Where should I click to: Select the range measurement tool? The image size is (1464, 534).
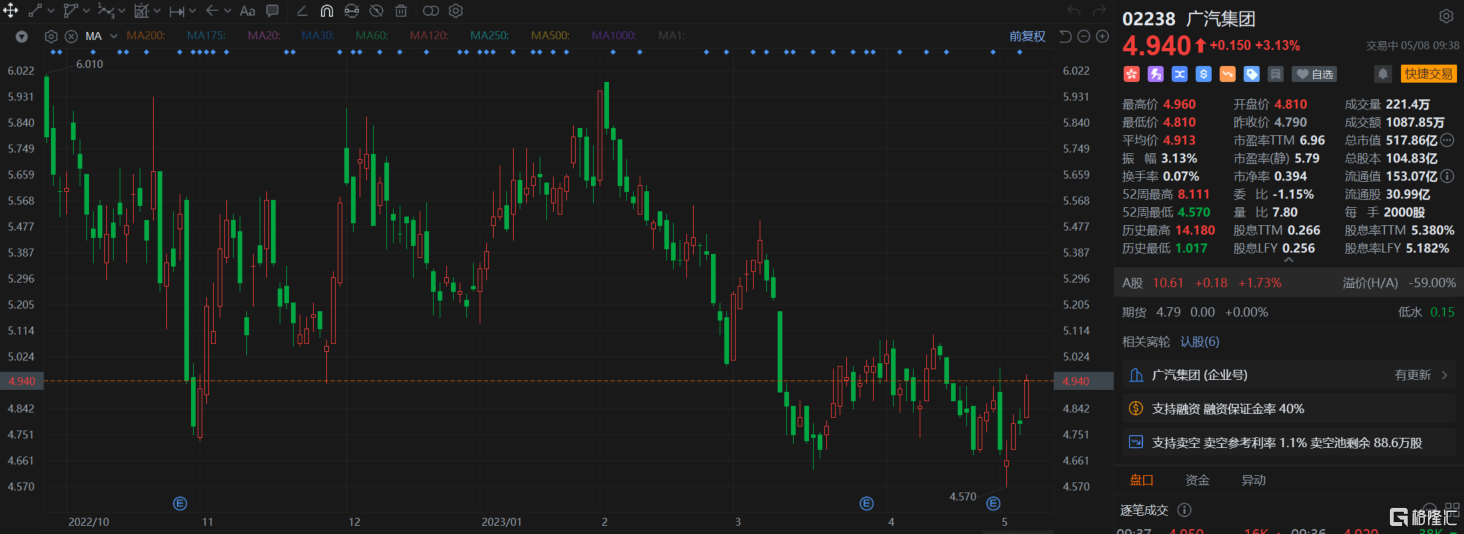coord(176,12)
